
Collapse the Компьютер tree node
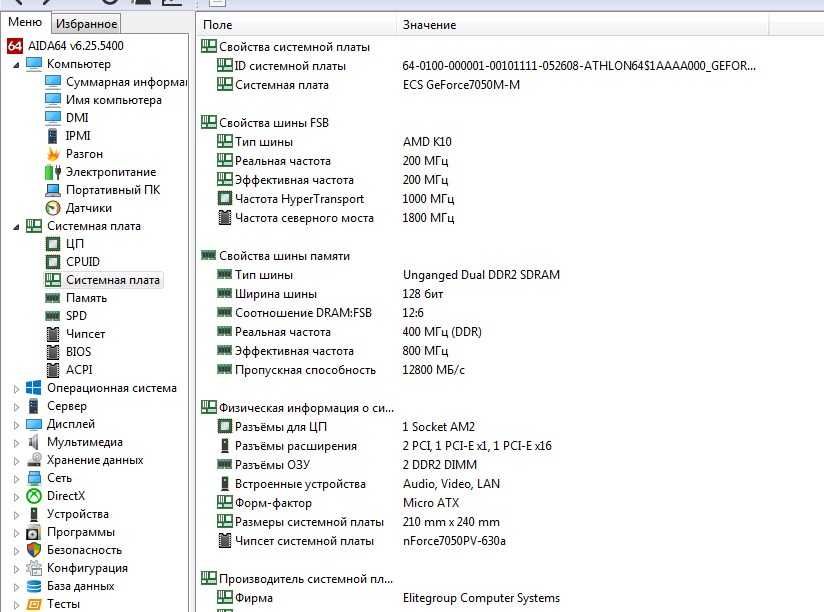tap(16, 65)
